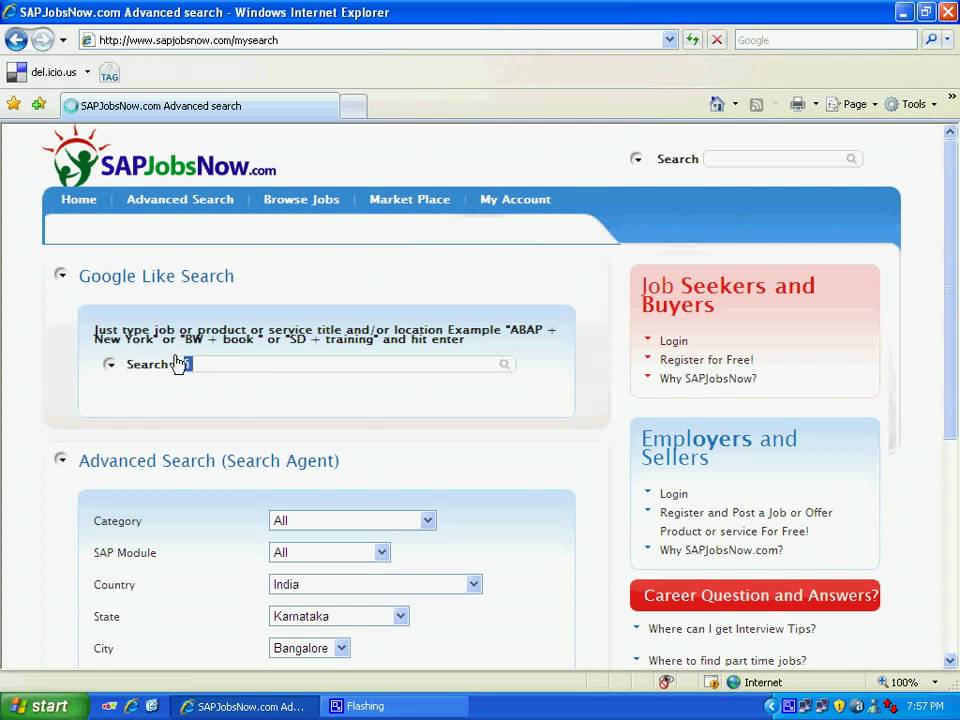Open the City dropdown showing Bangalore

point(309,648)
